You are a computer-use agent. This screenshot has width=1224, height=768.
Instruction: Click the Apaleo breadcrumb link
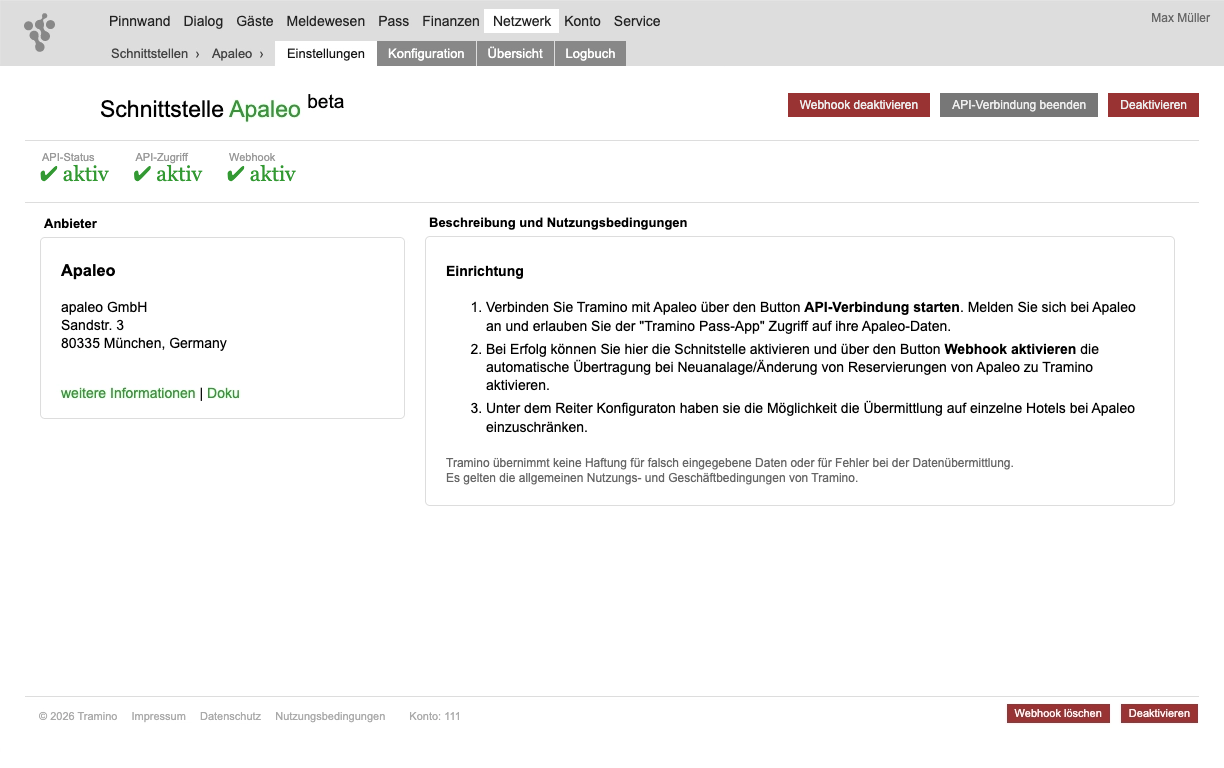click(232, 54)
